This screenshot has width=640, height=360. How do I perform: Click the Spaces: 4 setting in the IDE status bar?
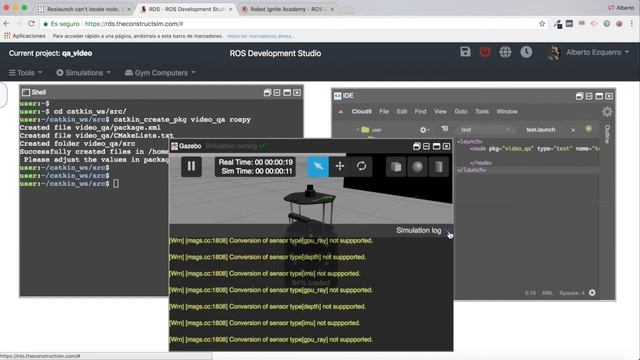pyautogui.click(x=572, y=293)
